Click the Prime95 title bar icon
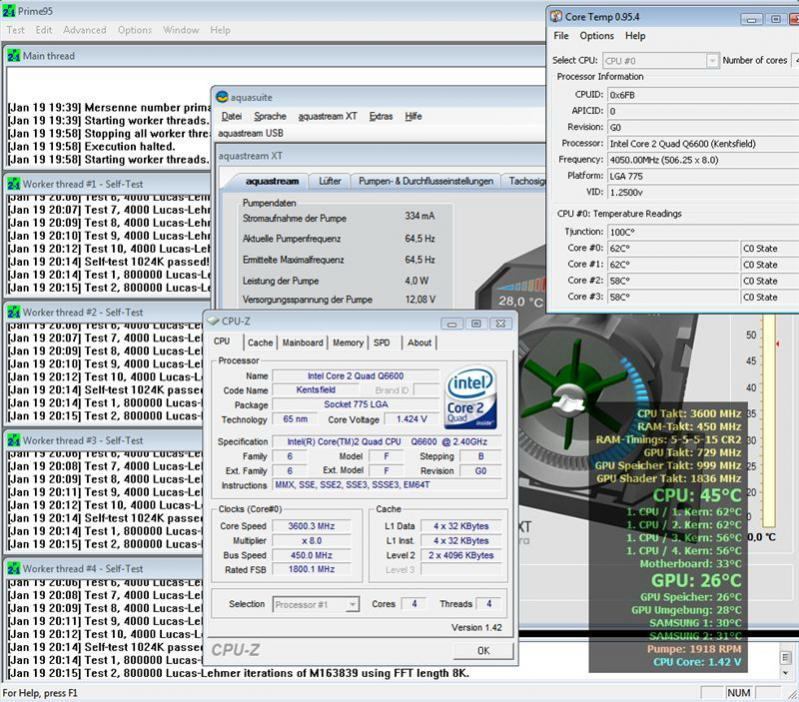The height and width of the screenshot is (702, 799). coord(9,11)
